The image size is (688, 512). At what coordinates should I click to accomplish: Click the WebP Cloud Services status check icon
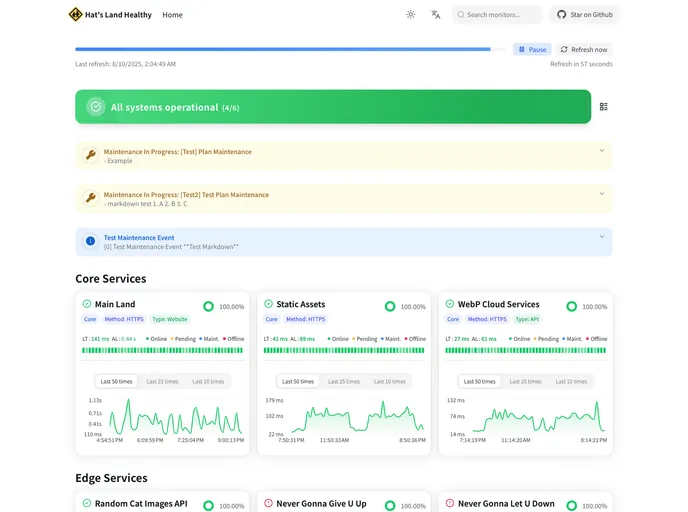point(450,304)
